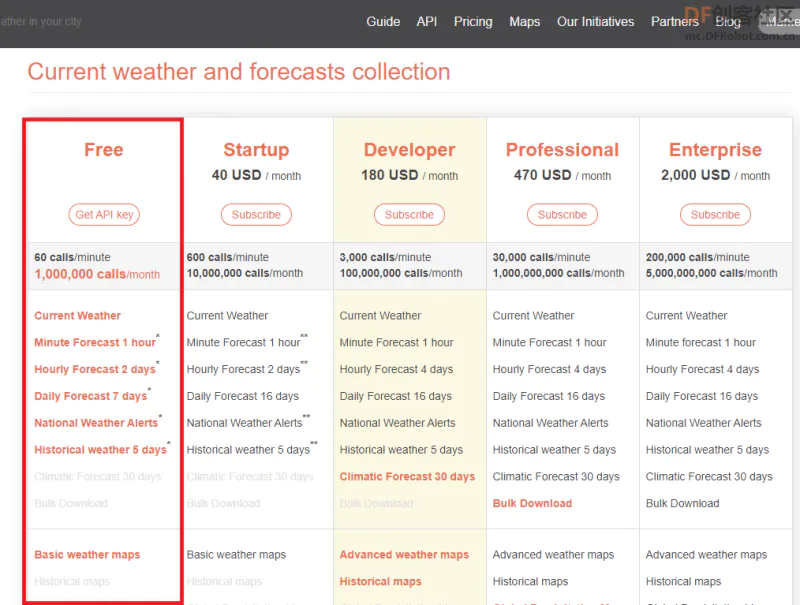This screenshot has width=800, height=605.
Task: Click 30,000 calls/minute in Professional column
Action: click(541, 257)
